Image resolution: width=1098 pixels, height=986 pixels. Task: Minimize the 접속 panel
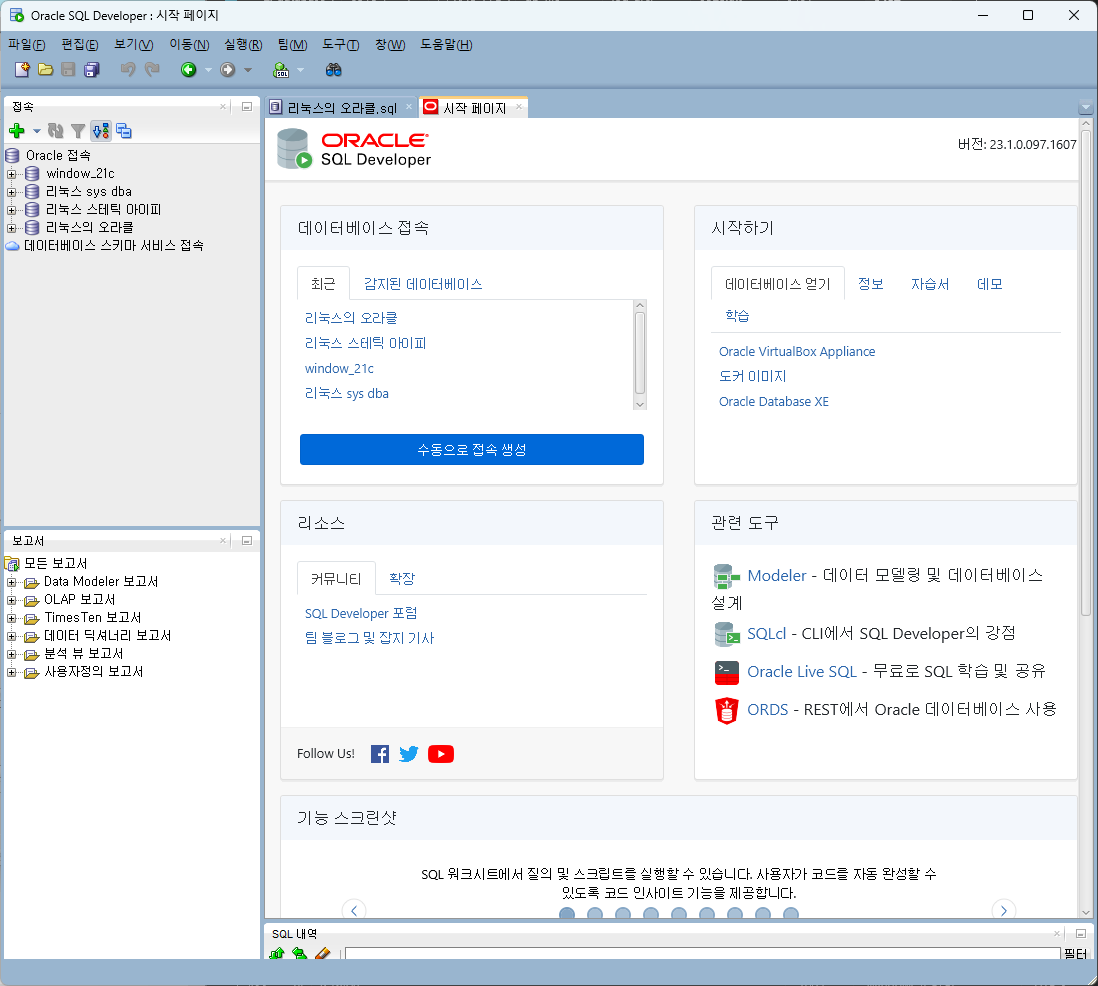(x=246, y=106)
